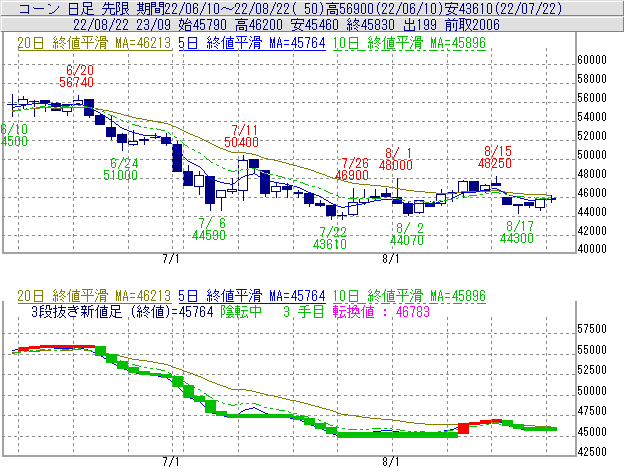Click the red 6/20 56740 peak label
The image size is (624, 475).
pyautogui.click(x=76, y=76)
